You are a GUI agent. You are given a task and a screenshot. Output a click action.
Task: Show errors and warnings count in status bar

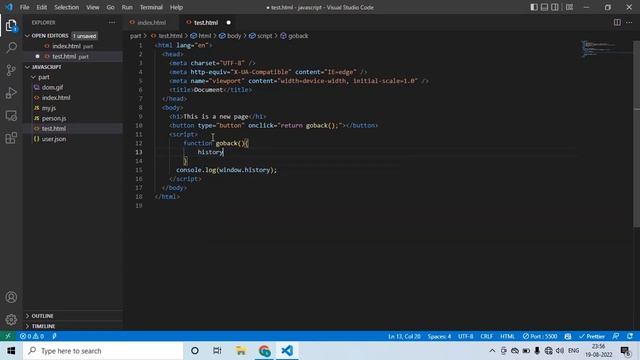point(32,336)
